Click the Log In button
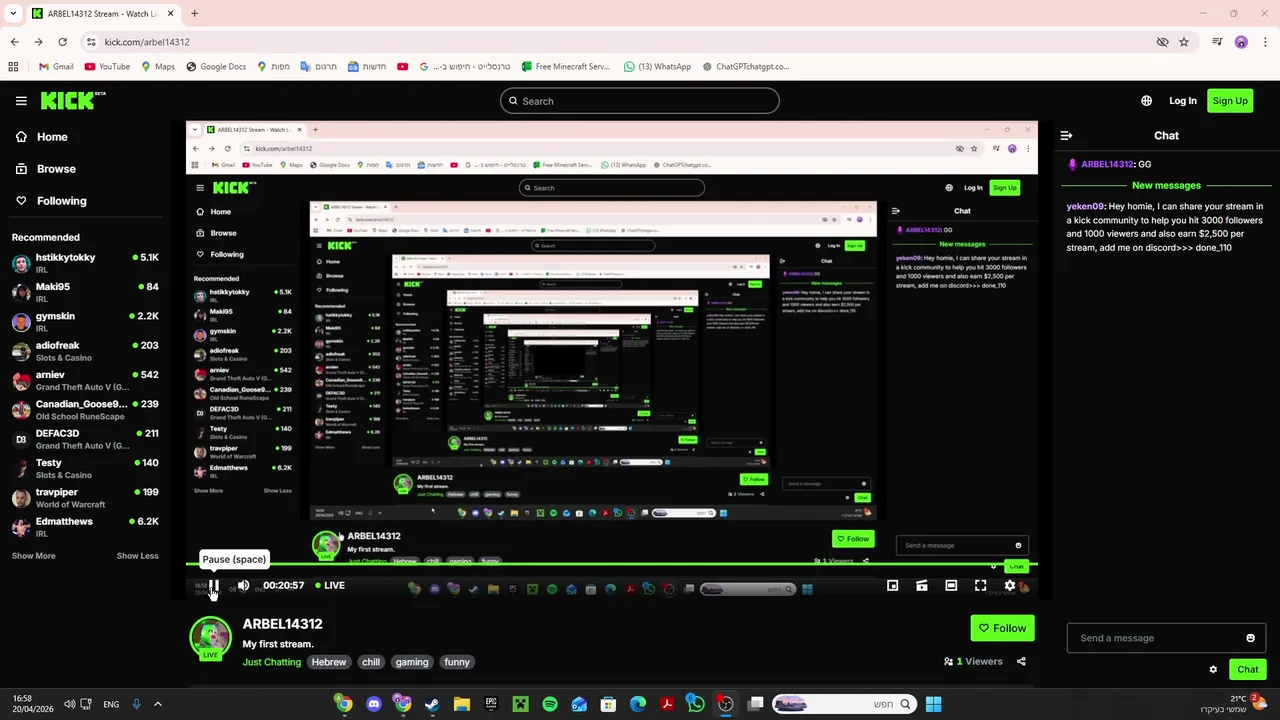The image size is (1280, 720). pos(1183,101)
